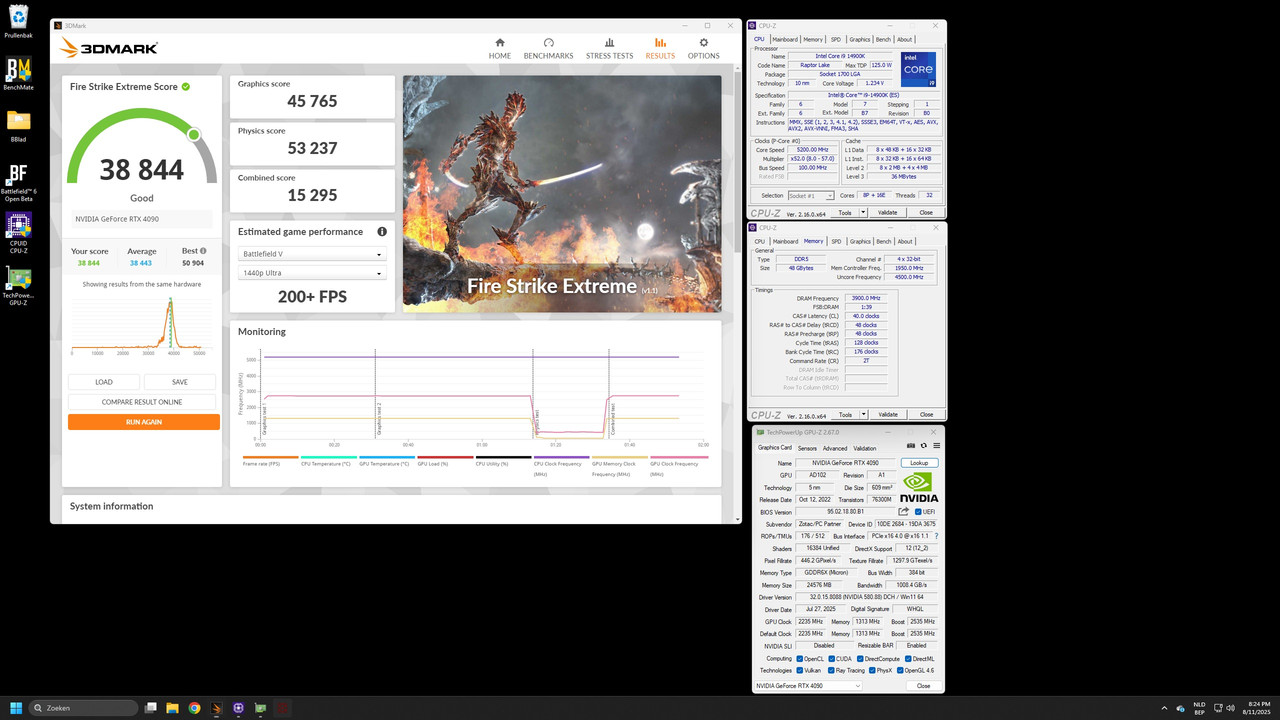Toggle PhysX checkbox in GPU-Z
Screen dimensions: 1280x720
(872, 670)
